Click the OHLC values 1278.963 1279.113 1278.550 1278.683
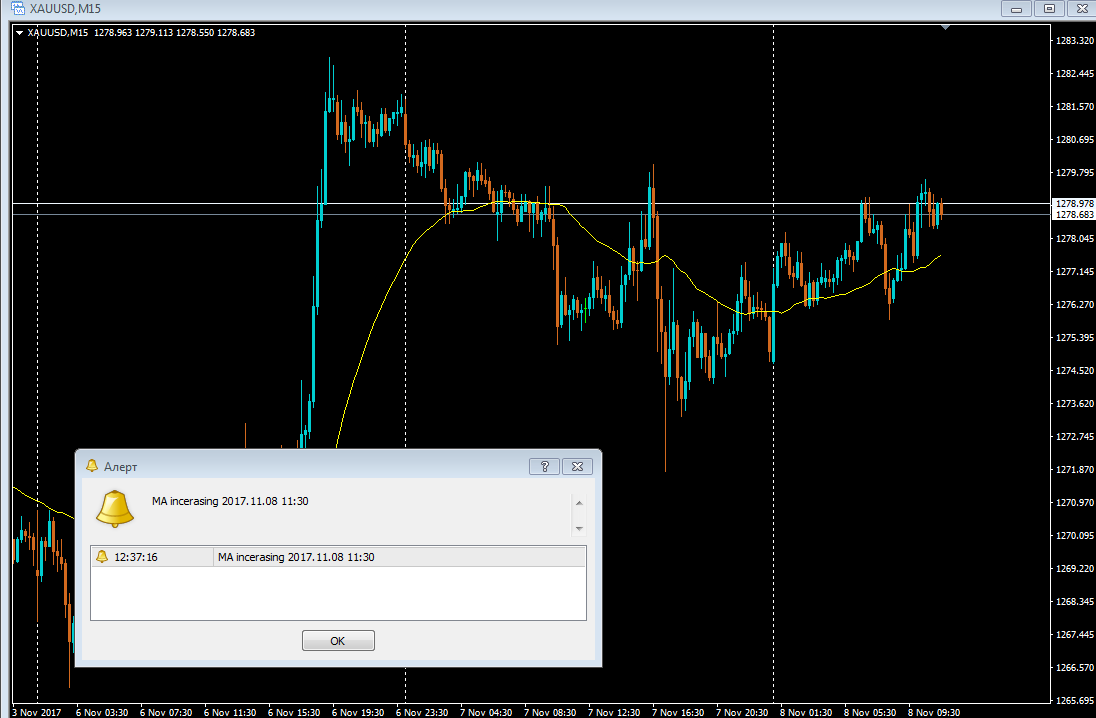 pyautogui.click(x=174, y=33)
